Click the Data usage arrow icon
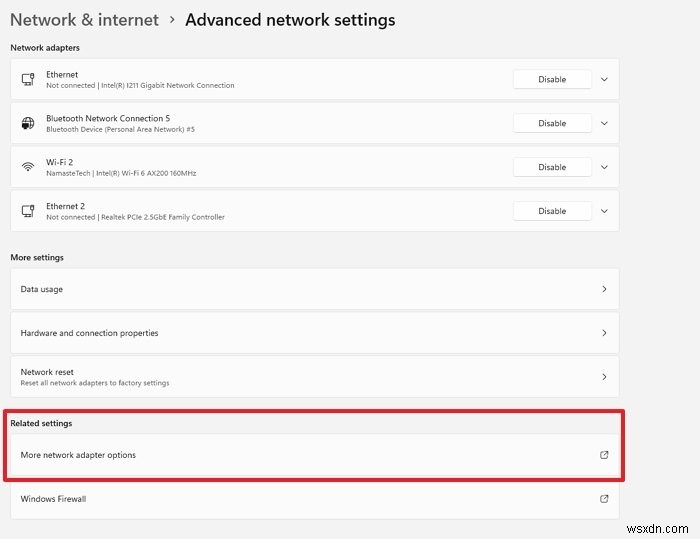 click(x=604, y=289)
